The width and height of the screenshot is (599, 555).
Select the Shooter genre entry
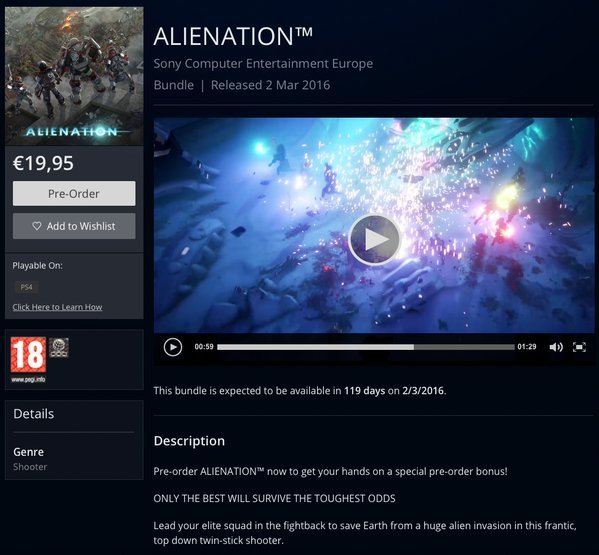30,467
